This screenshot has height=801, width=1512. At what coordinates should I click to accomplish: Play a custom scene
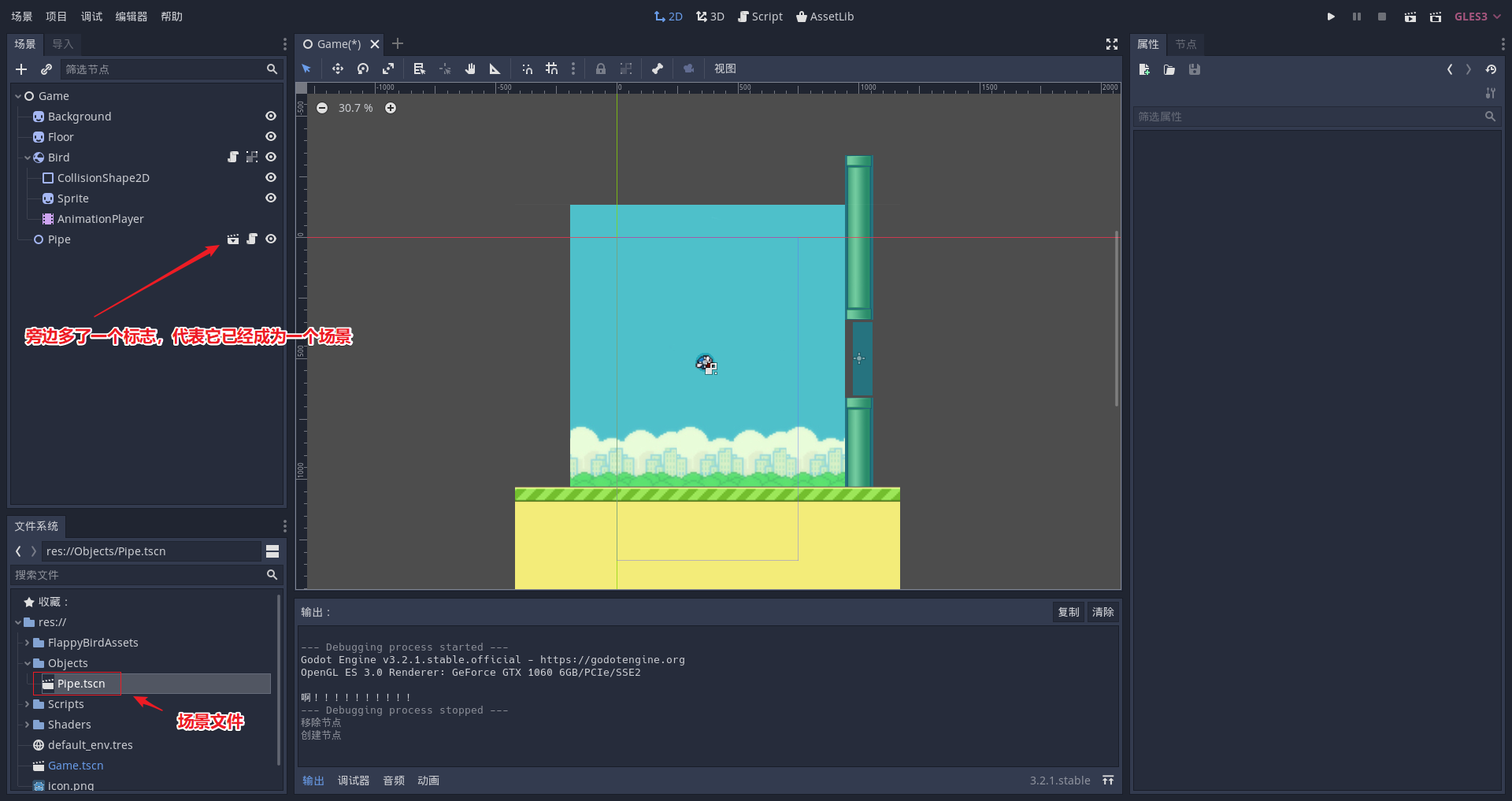click(1436, 17)
